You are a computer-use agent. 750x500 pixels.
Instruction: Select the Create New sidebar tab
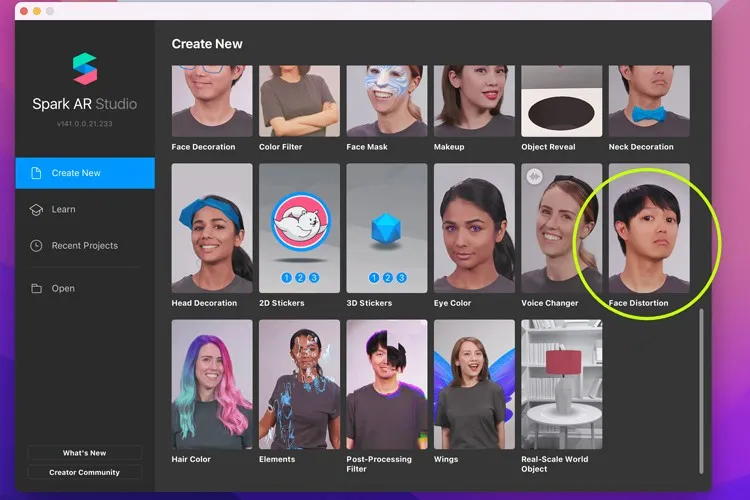tap(85, 173)
